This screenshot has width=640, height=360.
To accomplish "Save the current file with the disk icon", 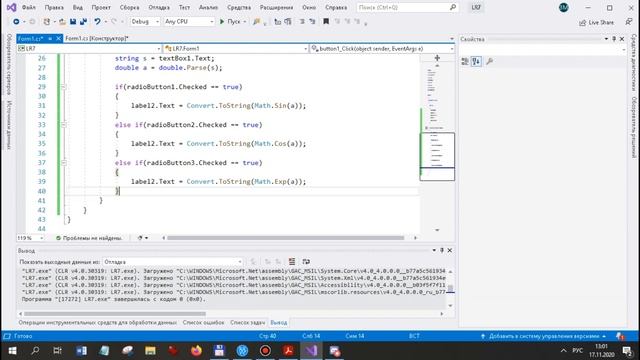I will coord(73,22).
